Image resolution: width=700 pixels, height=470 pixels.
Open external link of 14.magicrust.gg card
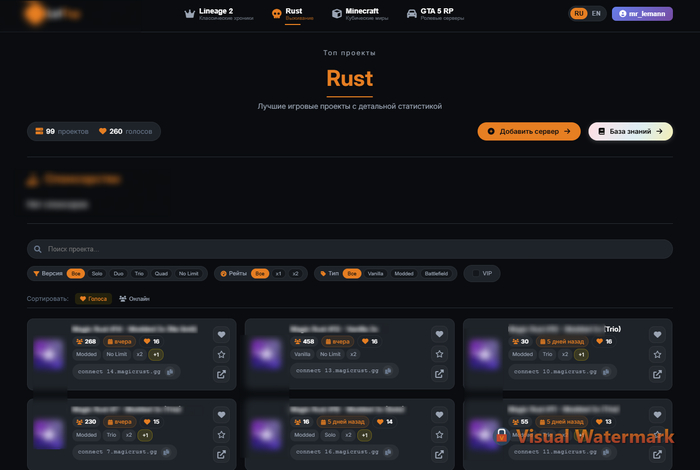[221, 374]
